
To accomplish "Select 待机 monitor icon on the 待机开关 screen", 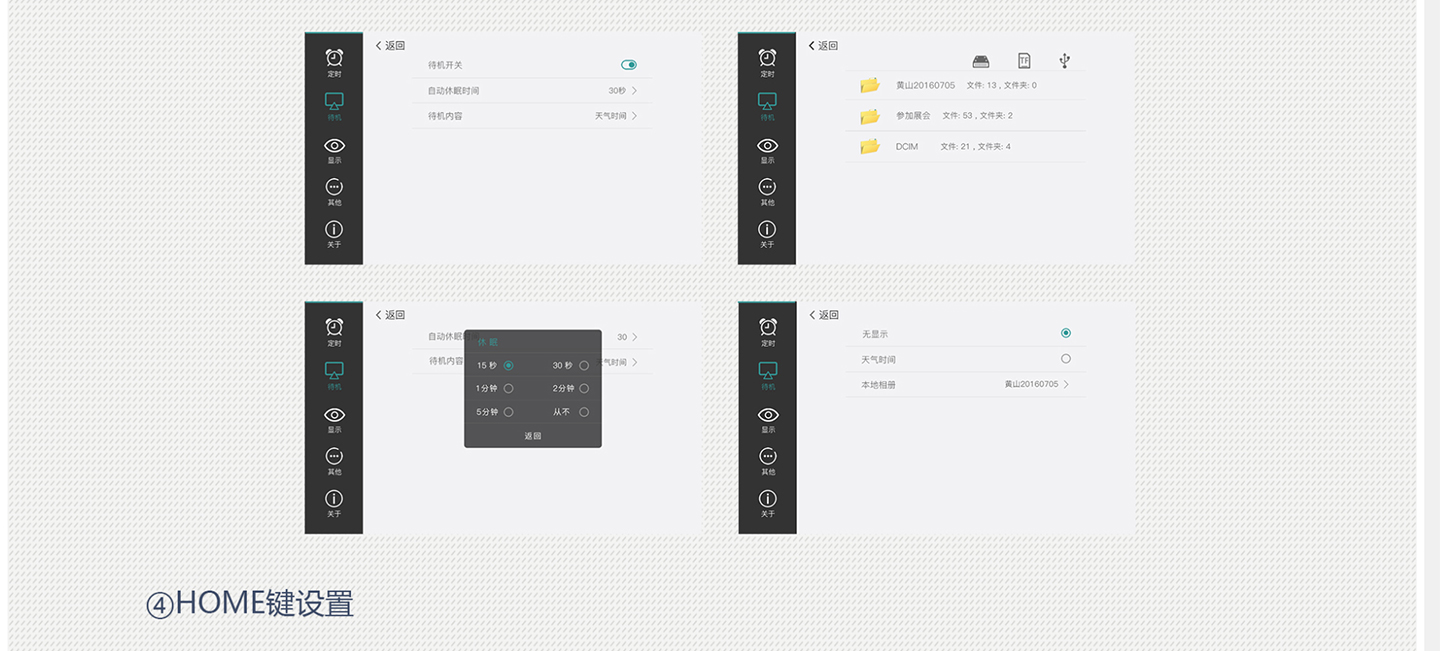I will point(334,101).
